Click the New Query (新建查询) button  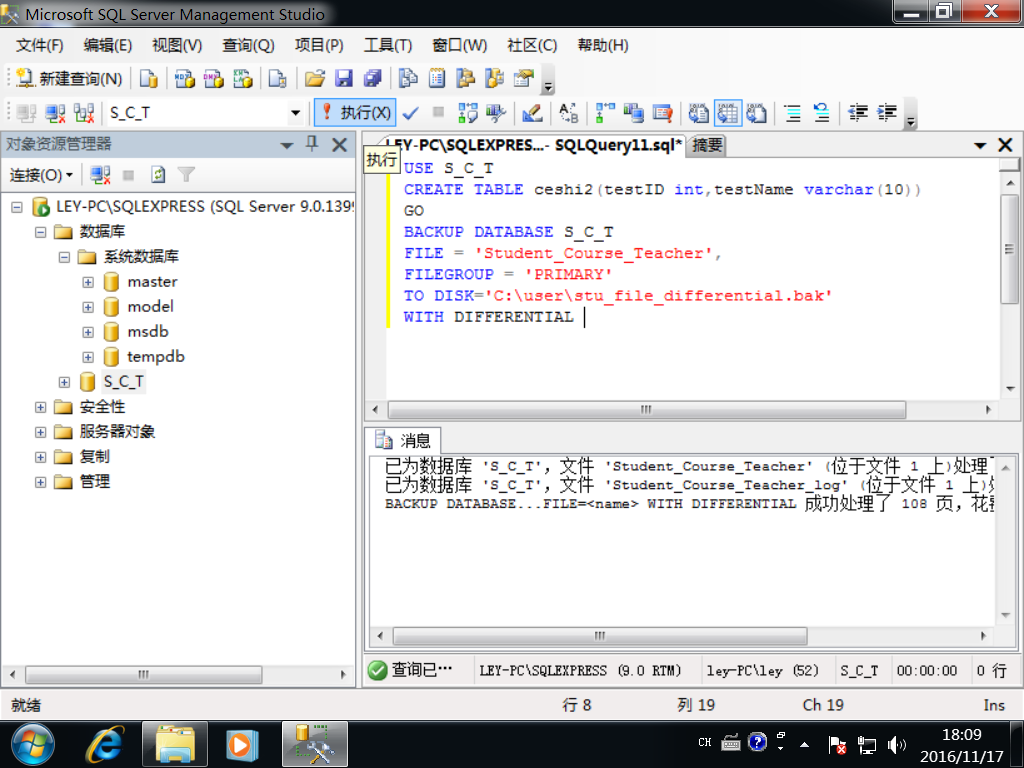(69, 79)
